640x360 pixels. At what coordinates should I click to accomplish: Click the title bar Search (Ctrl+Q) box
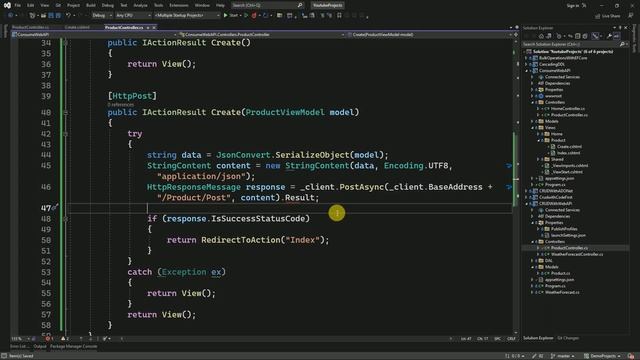pos(267,5)
